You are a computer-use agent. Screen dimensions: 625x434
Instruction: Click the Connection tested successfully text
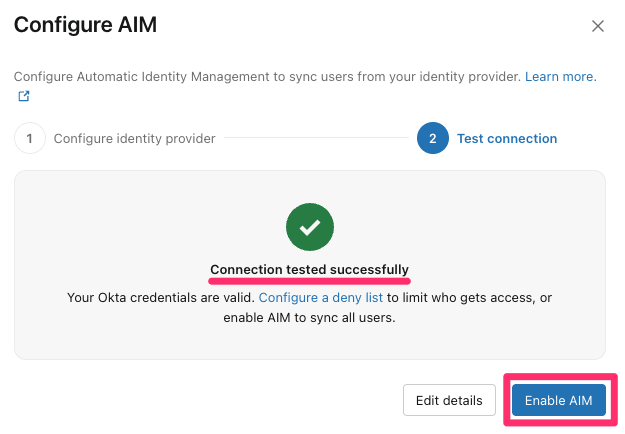click(x=309, y=270)
